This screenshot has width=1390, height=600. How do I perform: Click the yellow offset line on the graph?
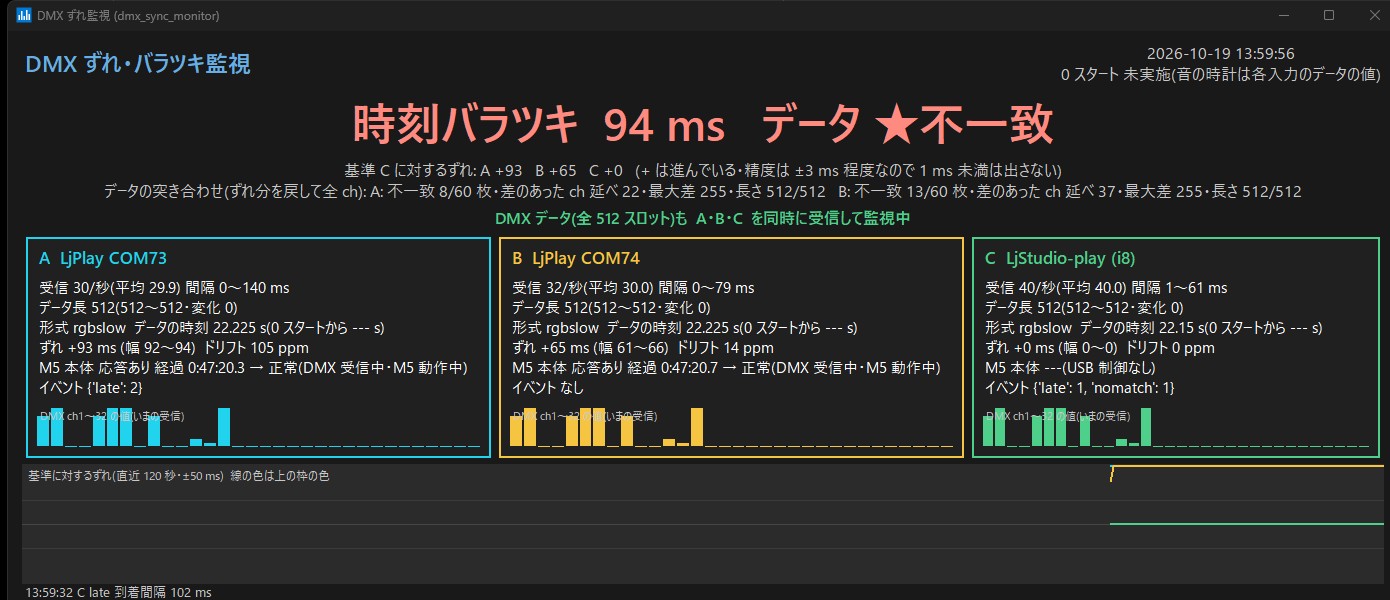tap(1248, 467)
